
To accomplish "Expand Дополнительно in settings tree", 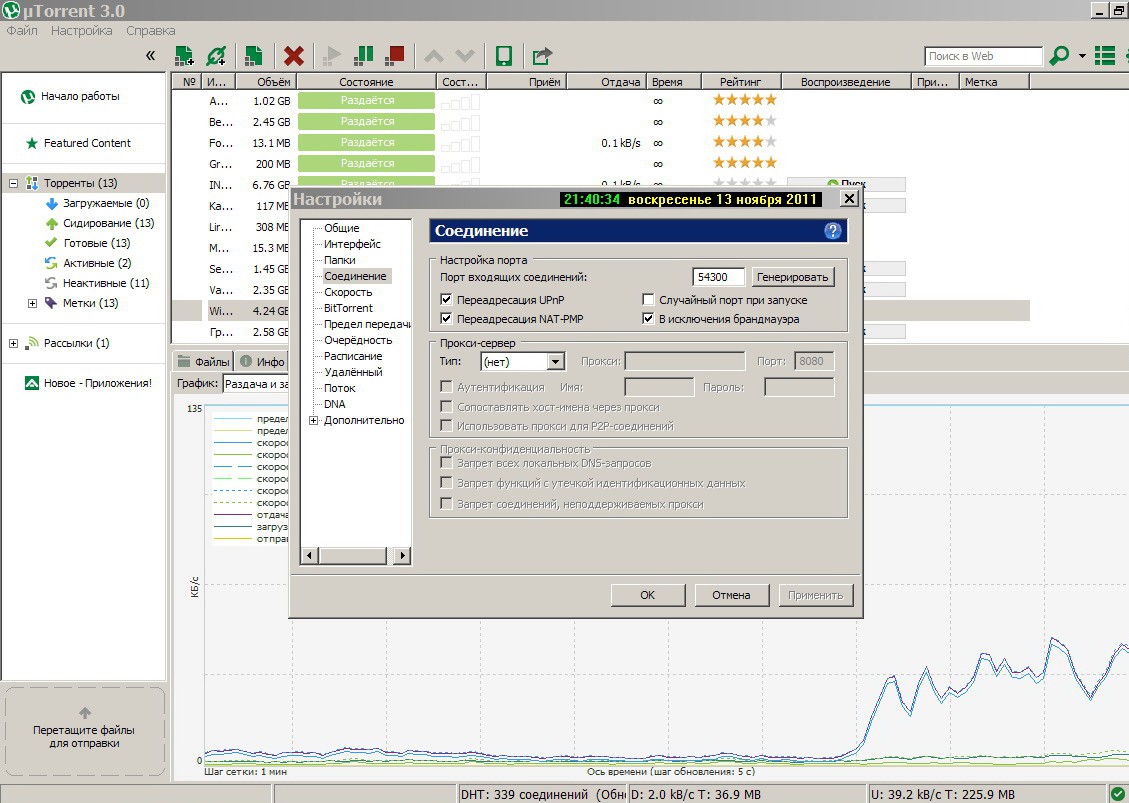I will [313, 420].
